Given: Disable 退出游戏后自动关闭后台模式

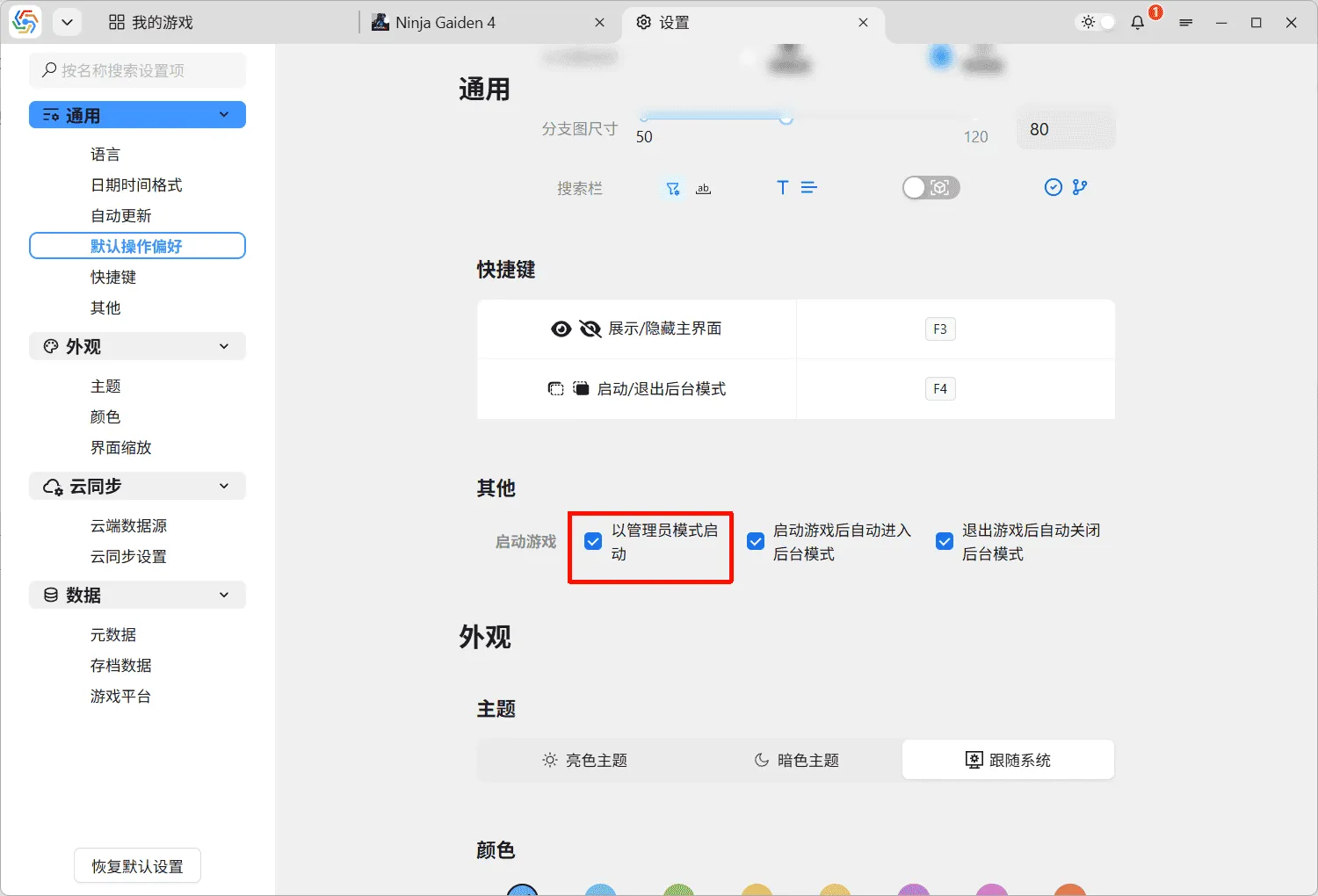Looking at the screenshot, I should 945,541.
